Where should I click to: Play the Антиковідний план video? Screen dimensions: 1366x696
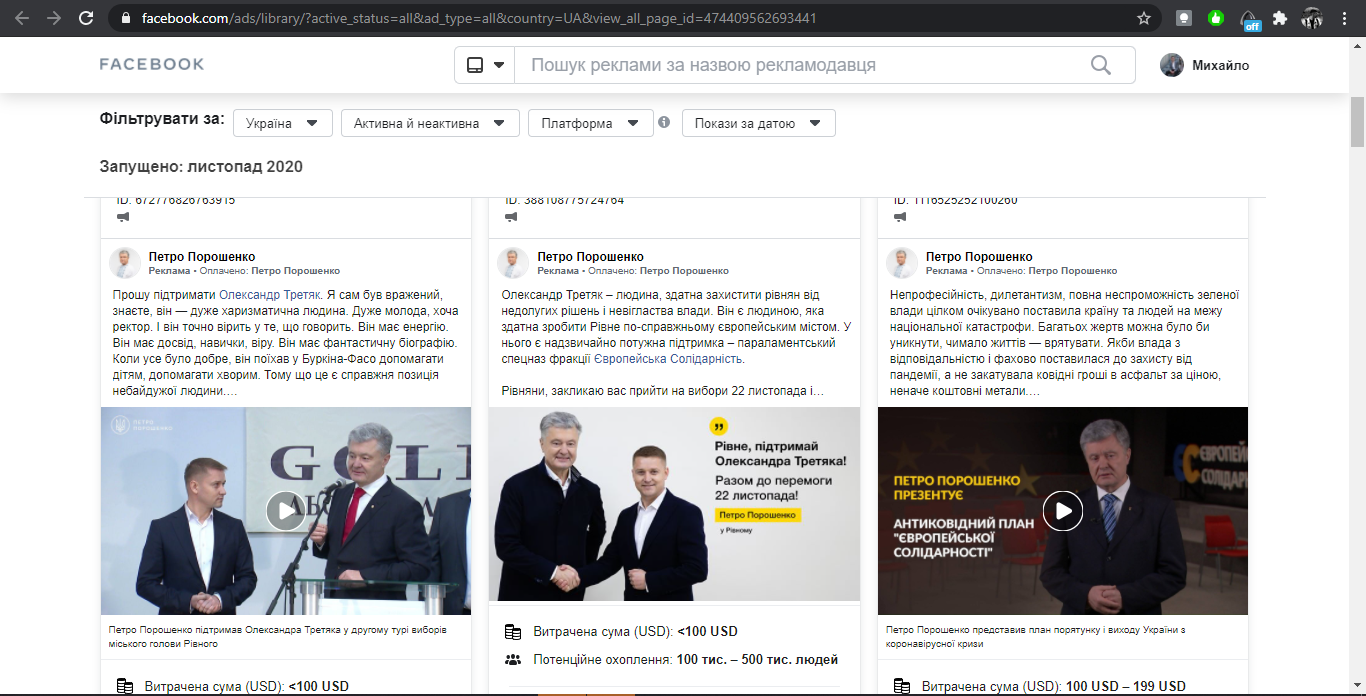click(x=1062, y=511)
